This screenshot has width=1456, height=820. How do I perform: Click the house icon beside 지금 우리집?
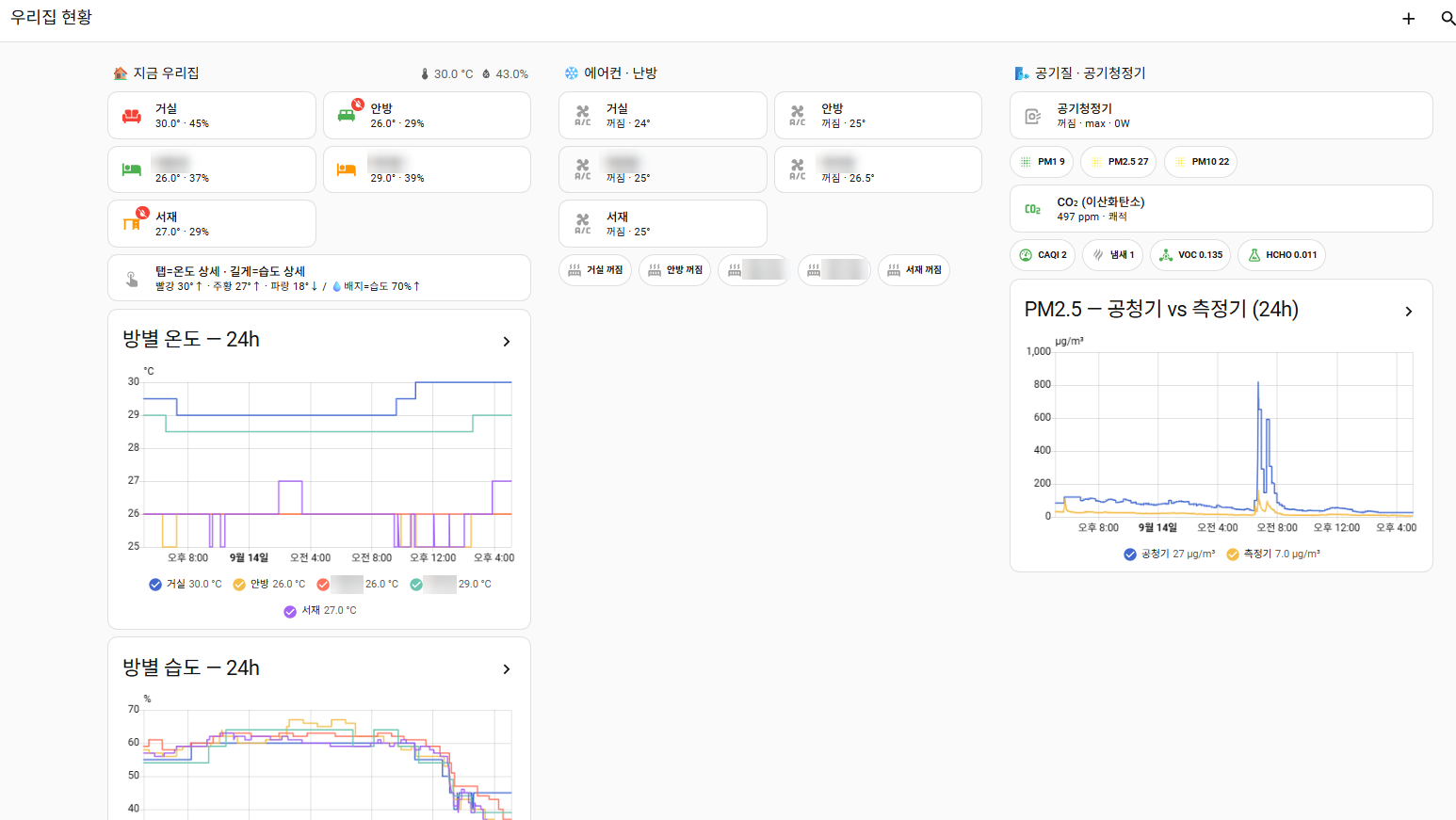(120, 73)
